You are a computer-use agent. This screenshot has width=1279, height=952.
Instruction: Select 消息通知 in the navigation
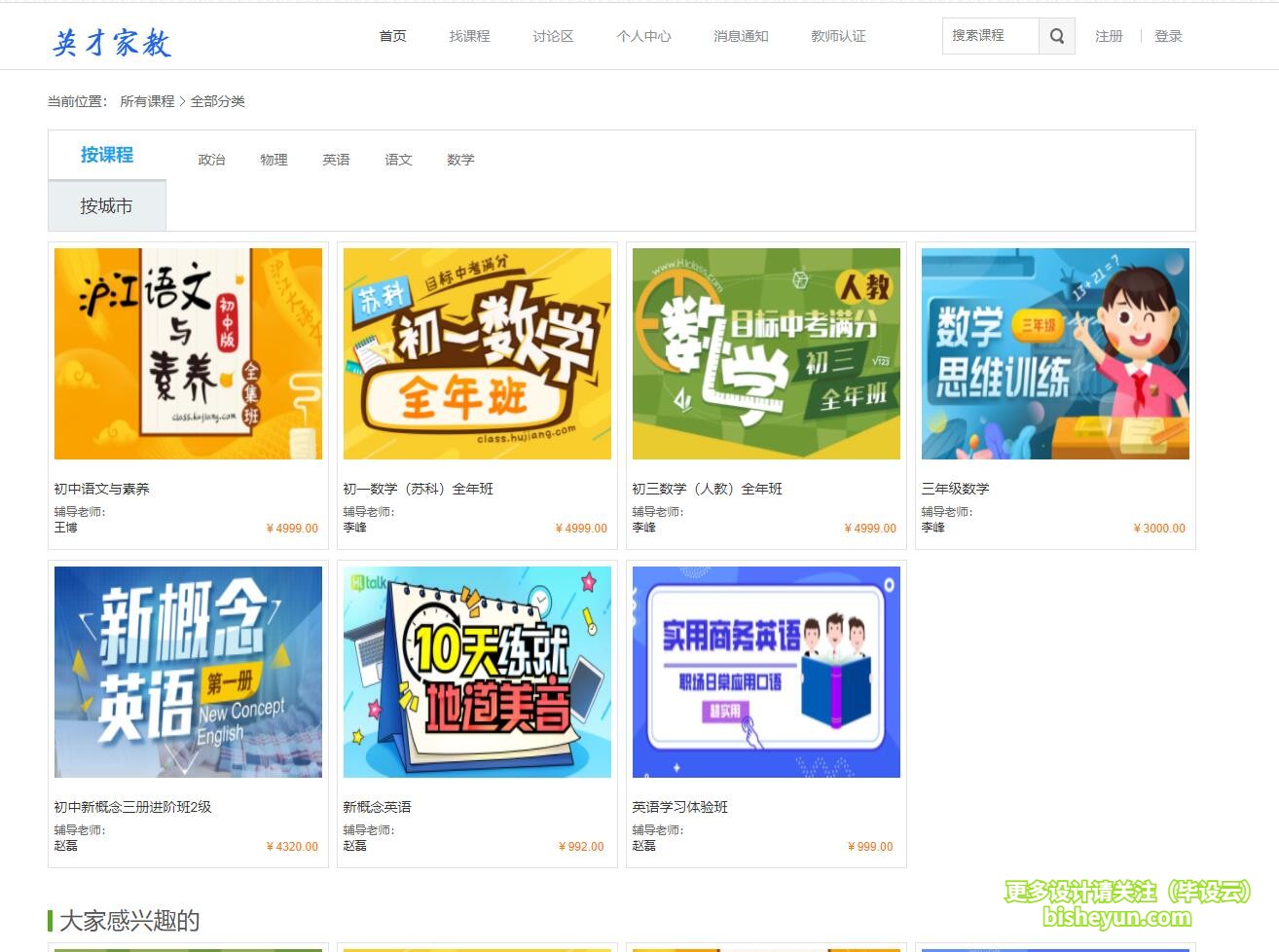pyautogui.click(x=741, y=36)
